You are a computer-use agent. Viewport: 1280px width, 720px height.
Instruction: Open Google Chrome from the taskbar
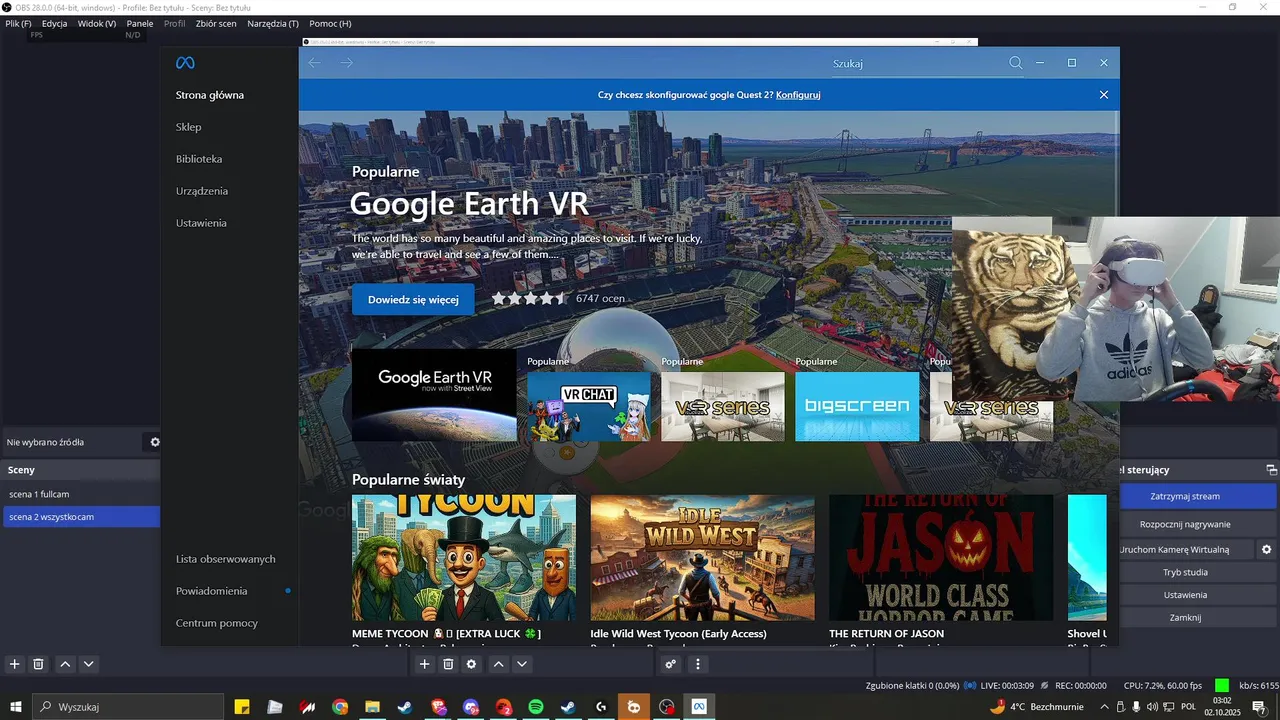coord(340,707)
